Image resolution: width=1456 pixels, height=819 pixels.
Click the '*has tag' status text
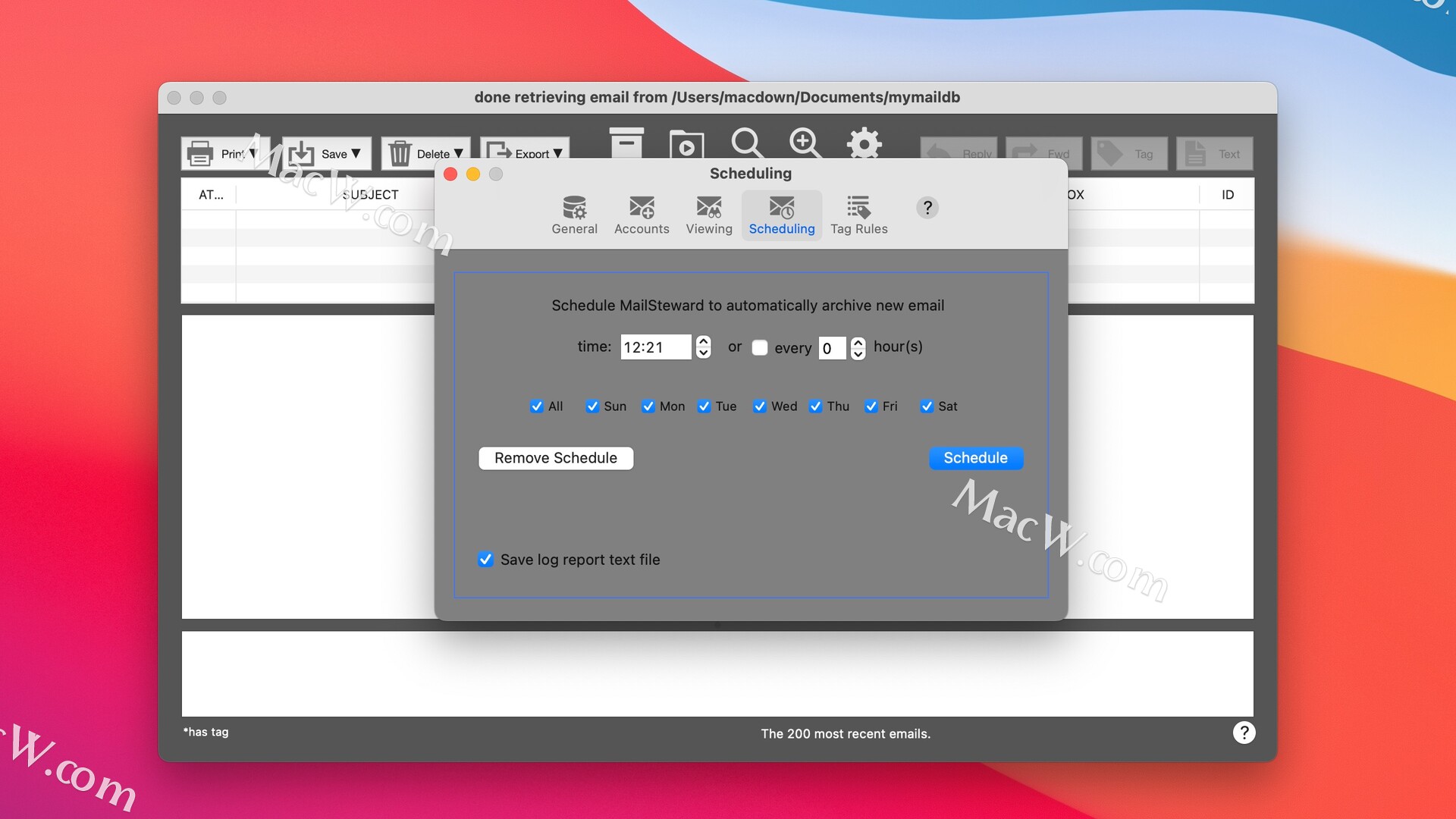point(206,732)
